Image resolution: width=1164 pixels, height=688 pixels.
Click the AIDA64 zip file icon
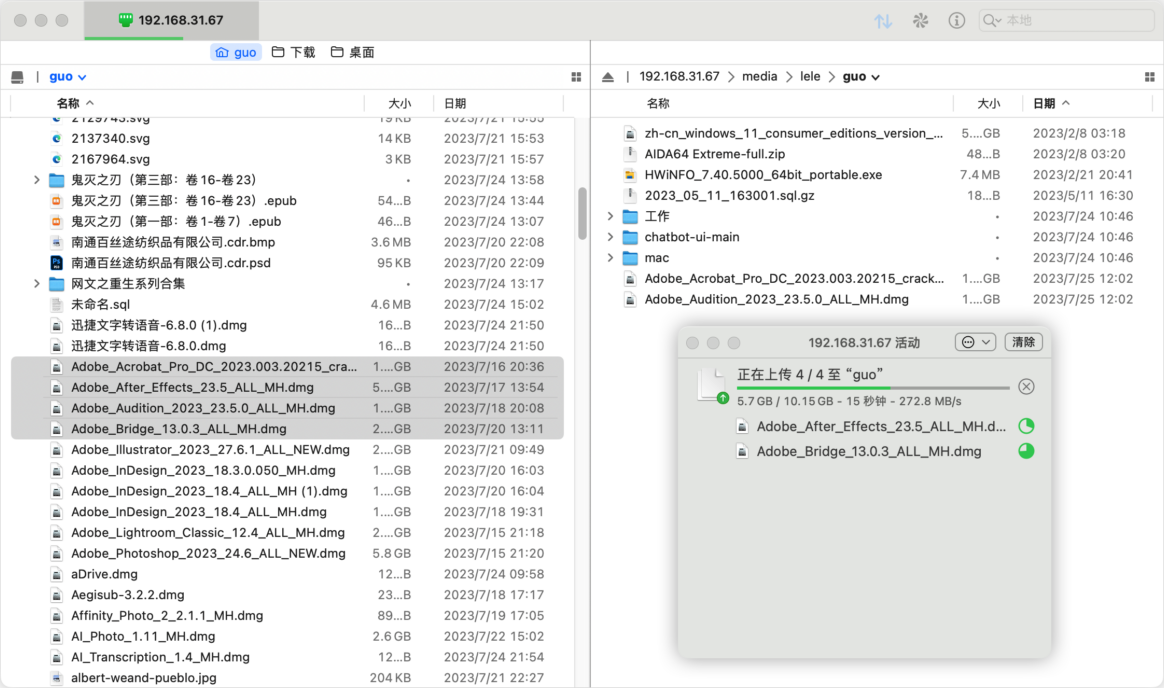point(630,154)
